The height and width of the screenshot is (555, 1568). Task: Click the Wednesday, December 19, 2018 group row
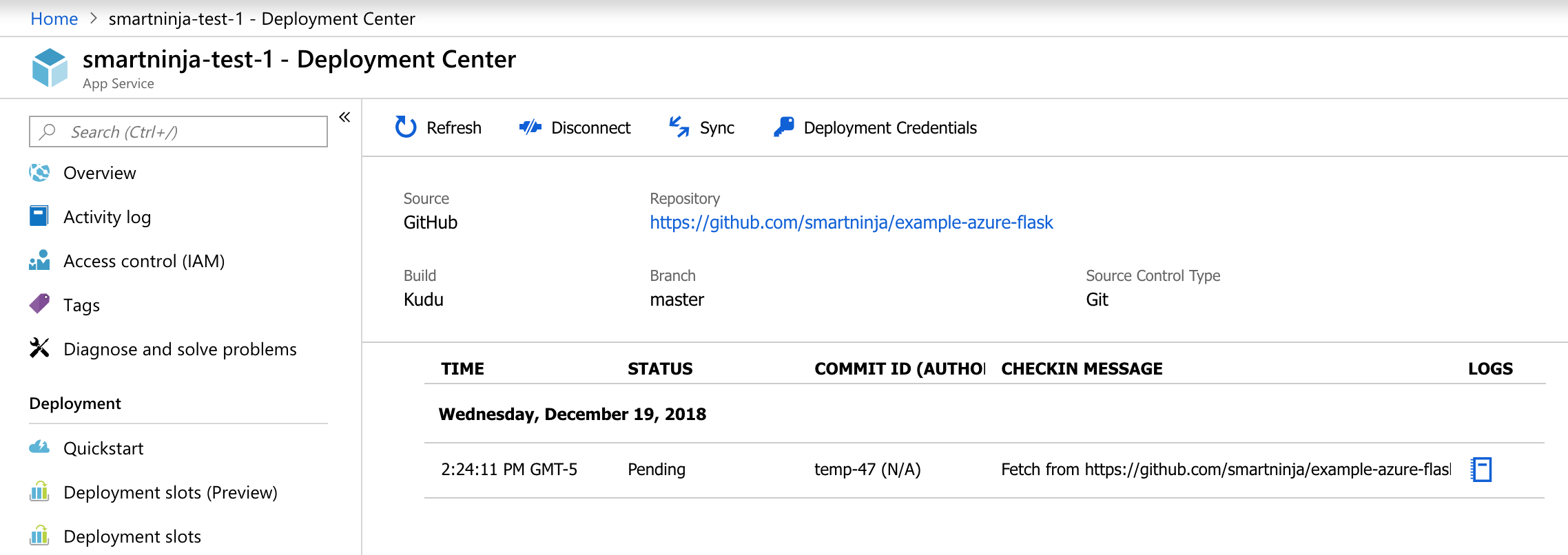[572, 414]
